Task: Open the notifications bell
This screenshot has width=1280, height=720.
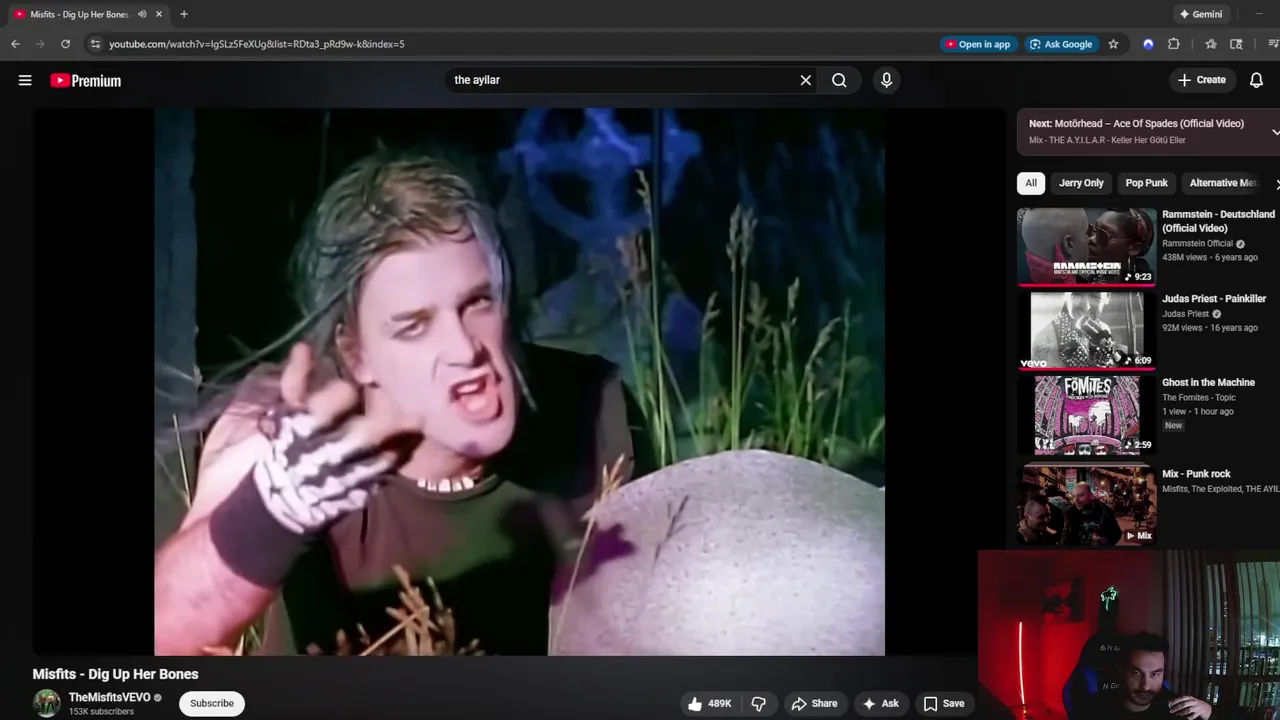Action: (1256, 80)
